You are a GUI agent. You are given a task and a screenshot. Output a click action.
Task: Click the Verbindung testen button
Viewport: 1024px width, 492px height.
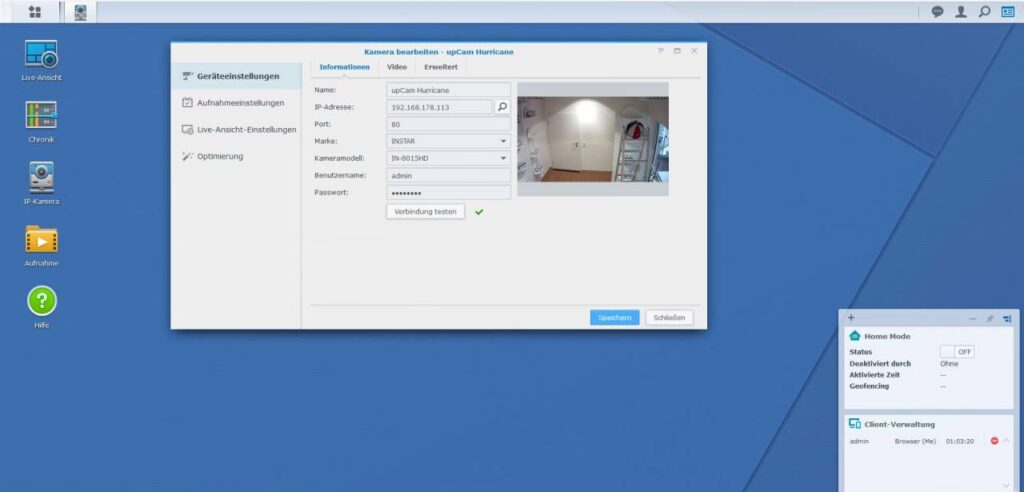click(425, 212)
